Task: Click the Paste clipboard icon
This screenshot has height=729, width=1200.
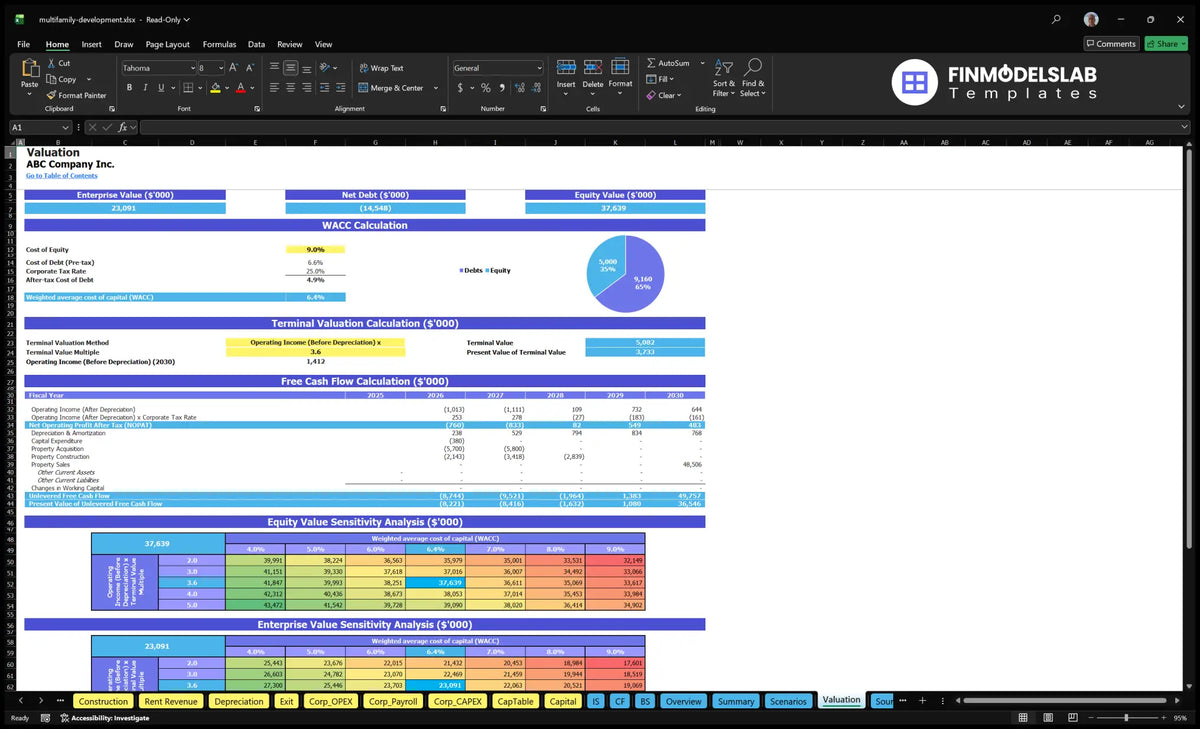Action: coord(29,68)
